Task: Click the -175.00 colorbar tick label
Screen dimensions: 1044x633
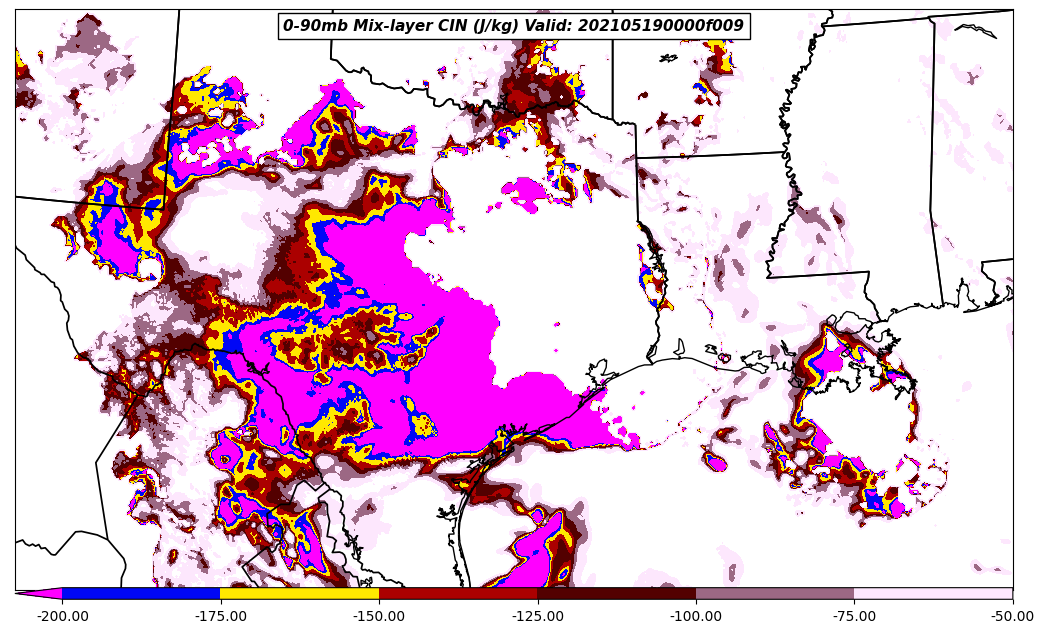Action: tap(220, 616)
